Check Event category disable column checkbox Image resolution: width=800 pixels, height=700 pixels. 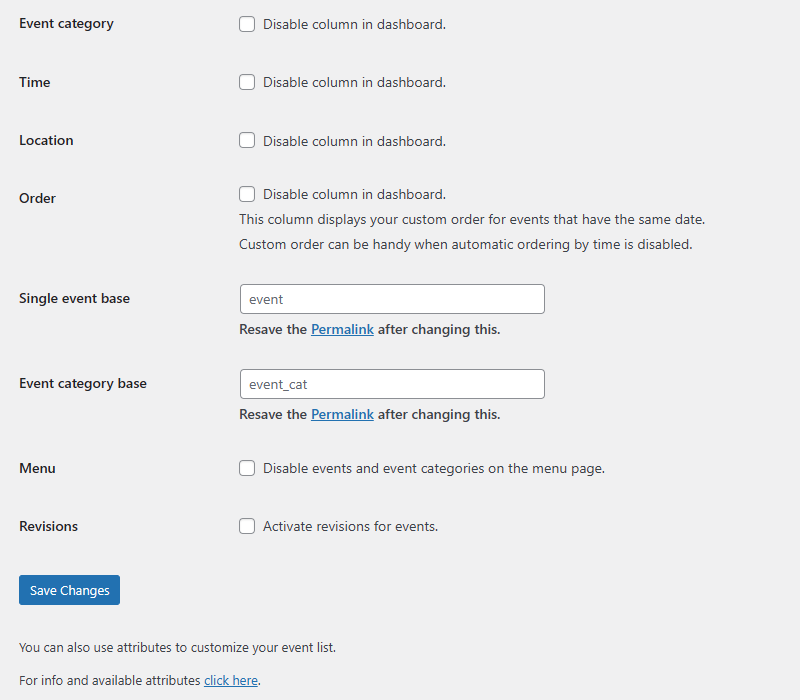[247, 24]
